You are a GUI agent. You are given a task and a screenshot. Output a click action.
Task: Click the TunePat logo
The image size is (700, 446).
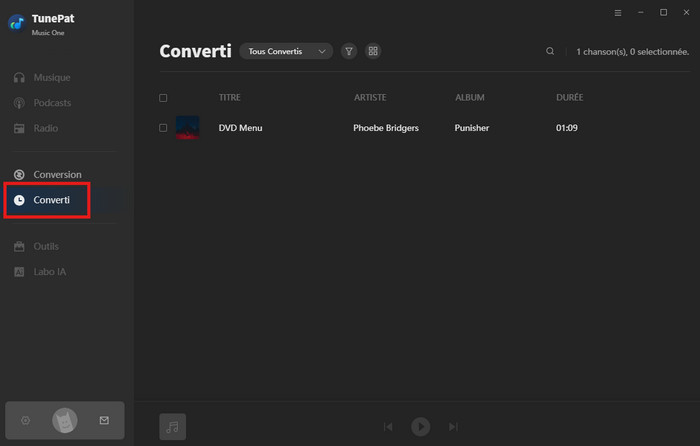[x=17, y=23]
